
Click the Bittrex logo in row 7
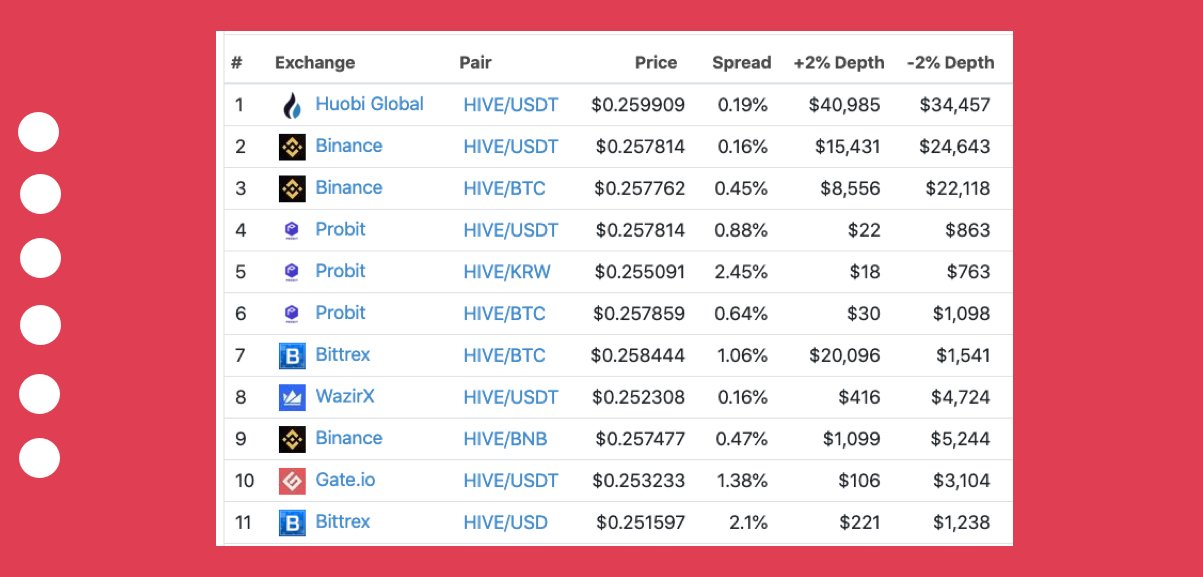coord(292,355)
